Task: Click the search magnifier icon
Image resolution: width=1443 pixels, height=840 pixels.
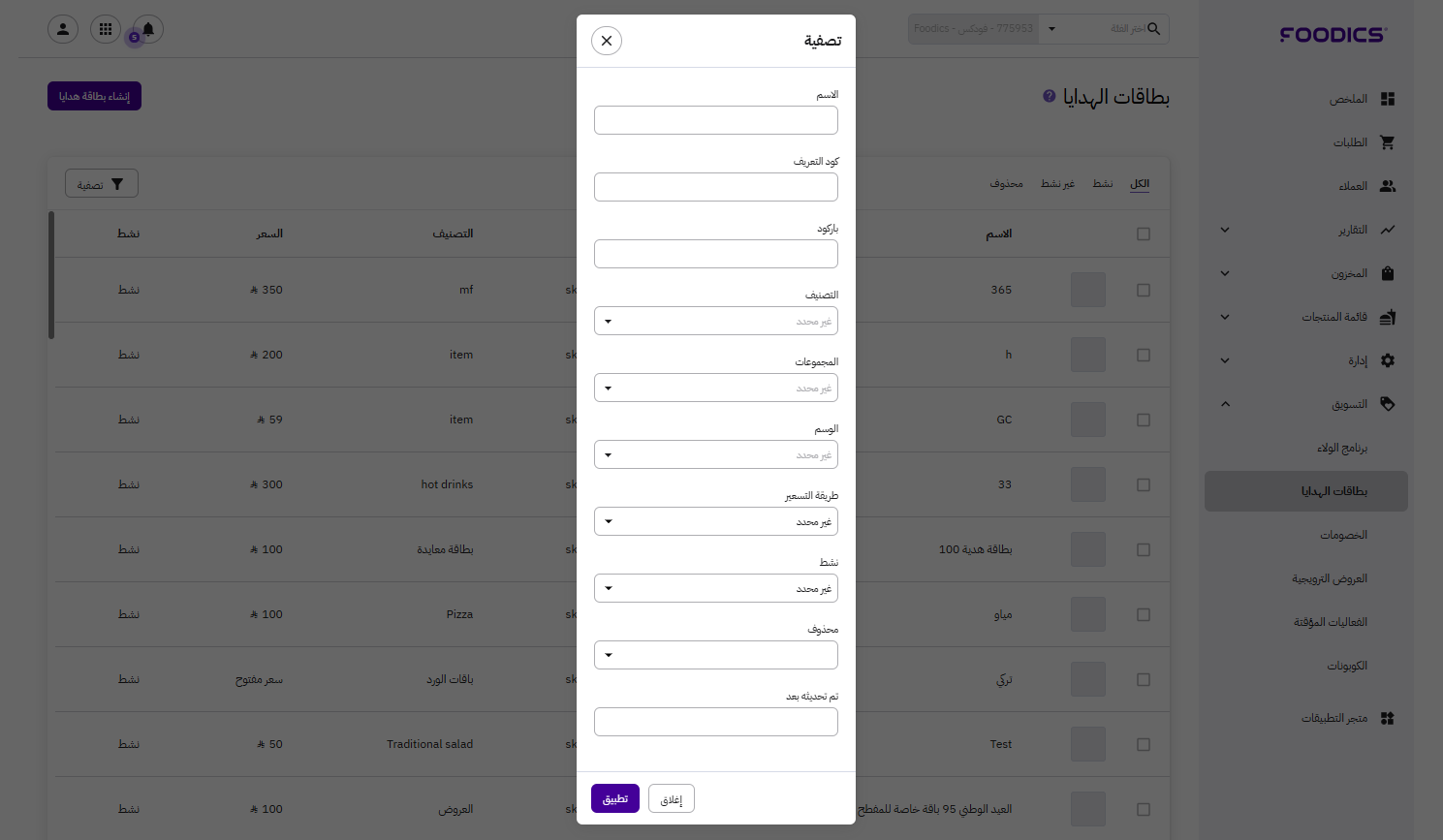Action: [1153, 29]
